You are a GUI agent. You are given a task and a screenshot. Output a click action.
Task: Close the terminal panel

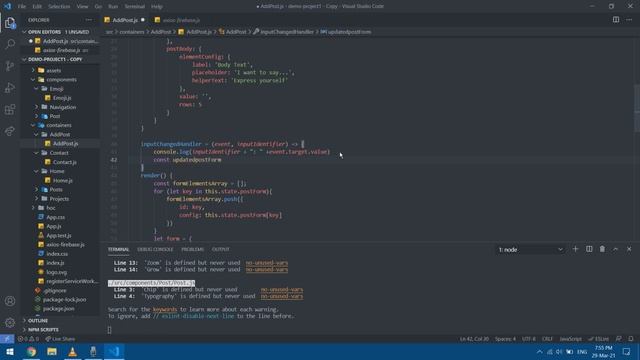pyautogui.click(x=629, y=249)
